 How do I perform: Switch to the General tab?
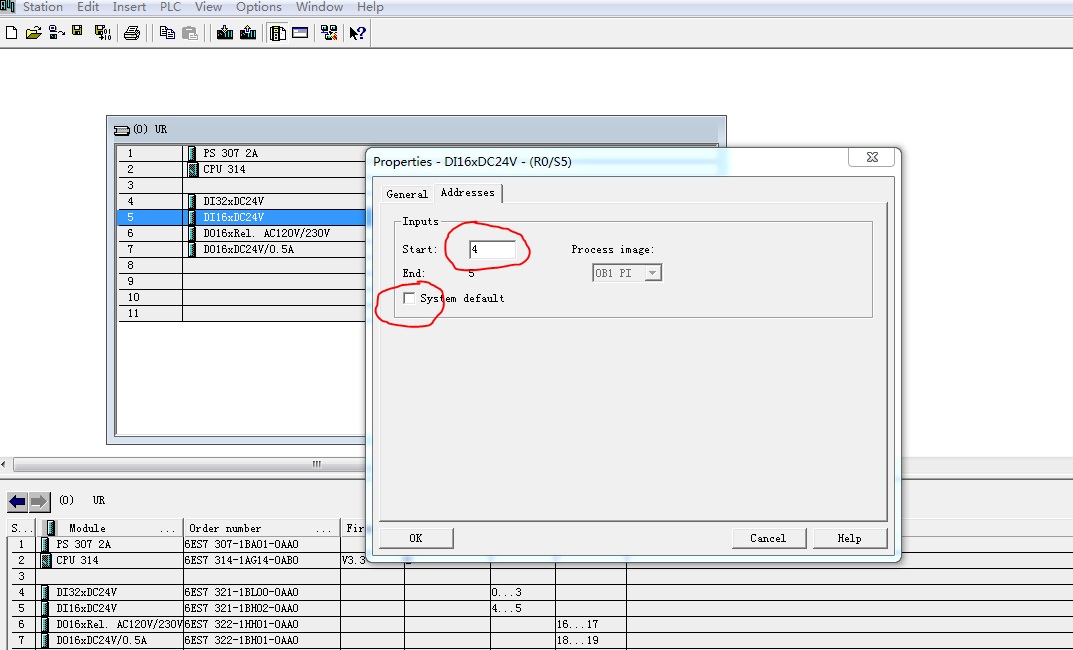(406, 194)
